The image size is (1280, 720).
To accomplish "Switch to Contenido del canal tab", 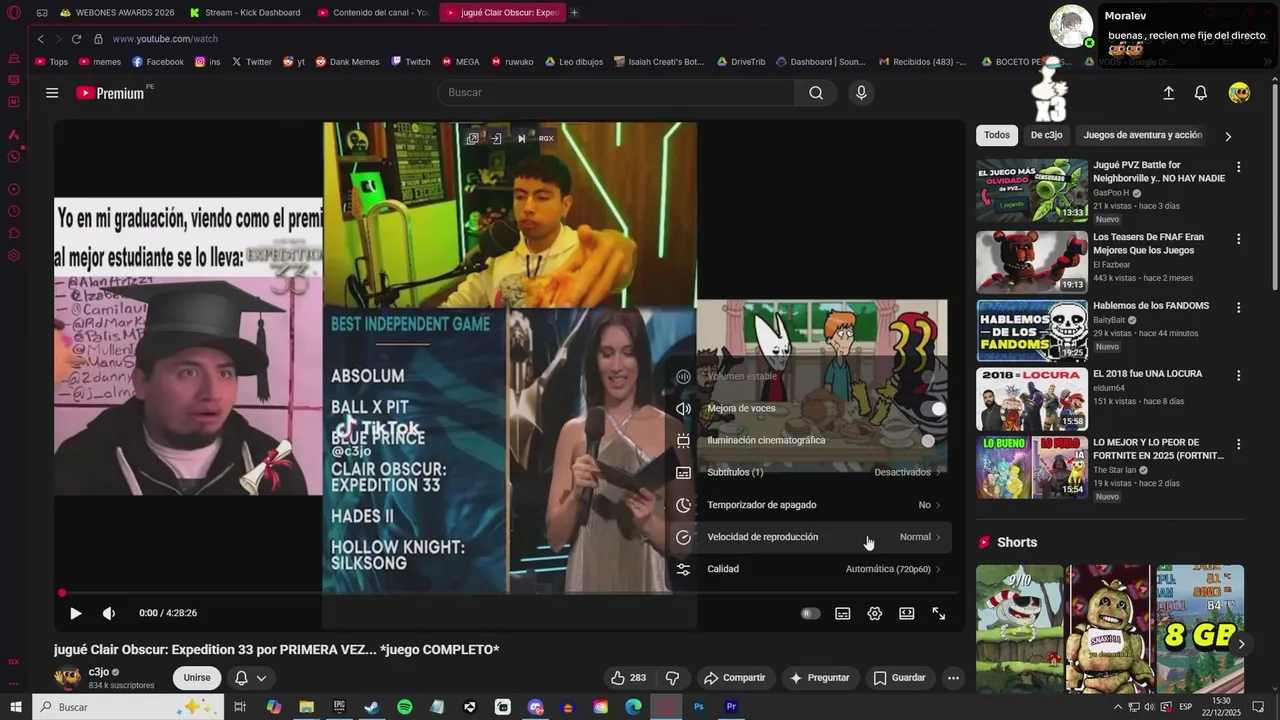I will [x=373, y=13].
